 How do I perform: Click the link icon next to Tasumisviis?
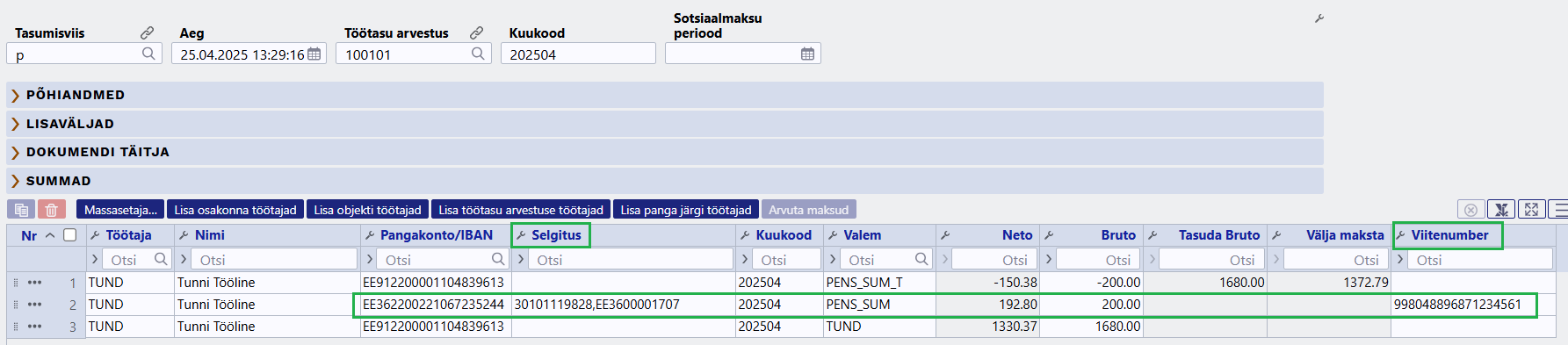point(148,32)
